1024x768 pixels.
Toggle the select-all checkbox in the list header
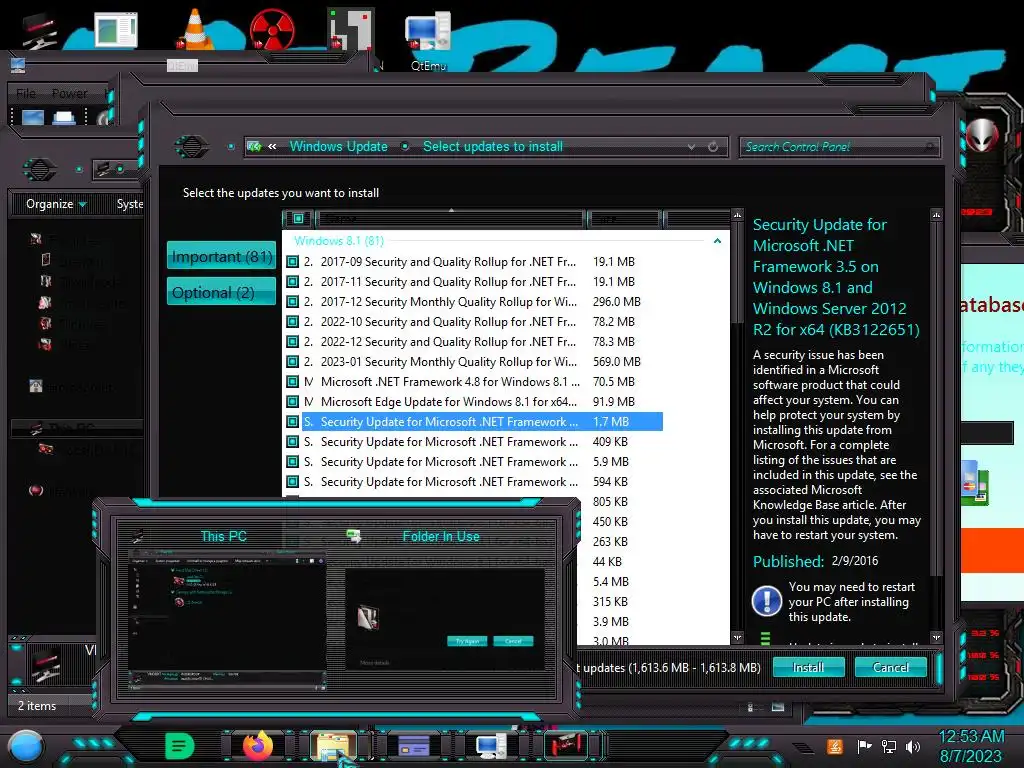click(x=298, y=218)
